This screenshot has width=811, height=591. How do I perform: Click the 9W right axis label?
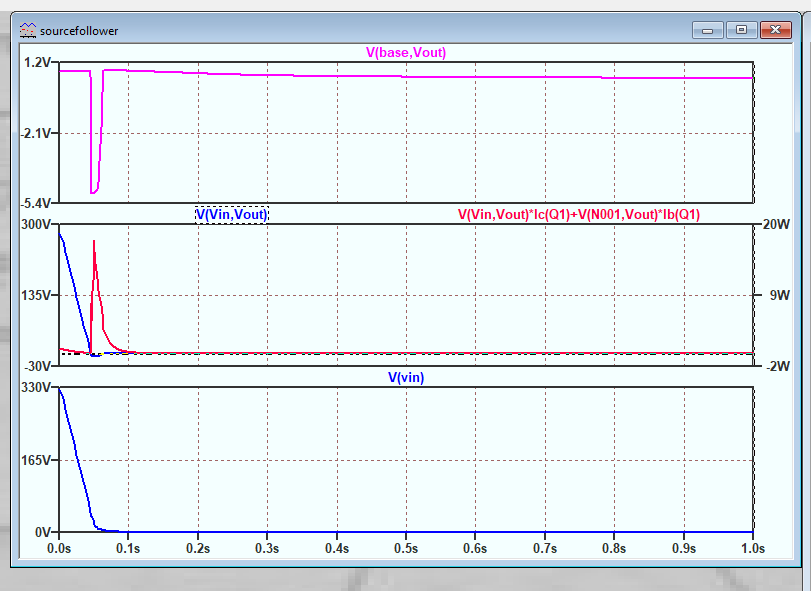779,295
